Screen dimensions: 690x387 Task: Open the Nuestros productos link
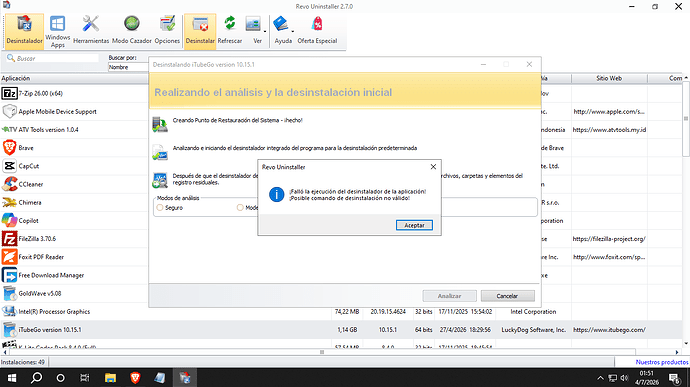tap(662, 362)
